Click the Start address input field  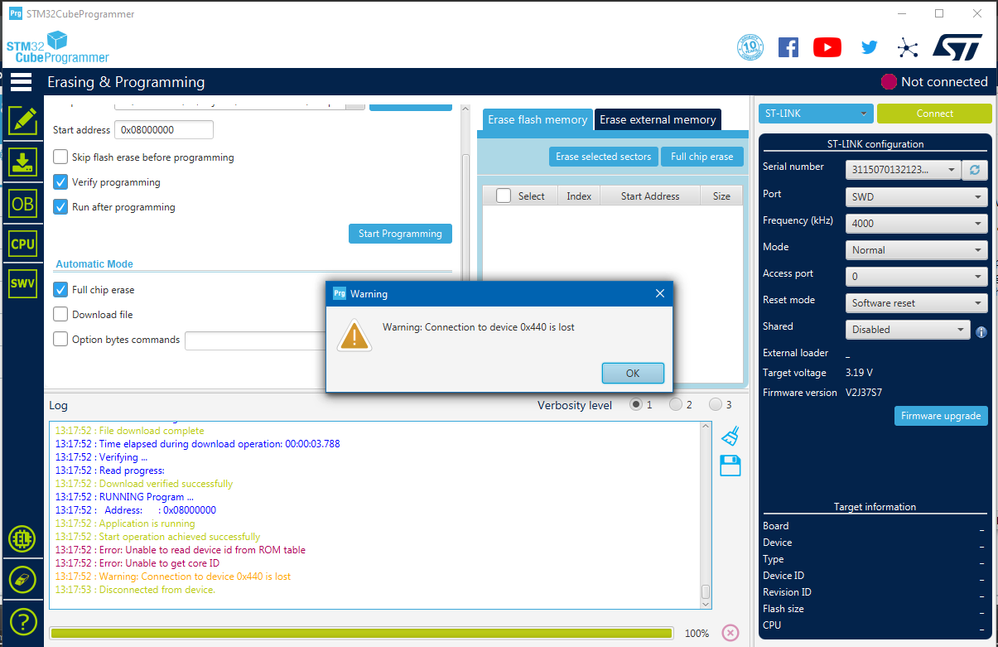pyautogui.click(x=164, y=130)
